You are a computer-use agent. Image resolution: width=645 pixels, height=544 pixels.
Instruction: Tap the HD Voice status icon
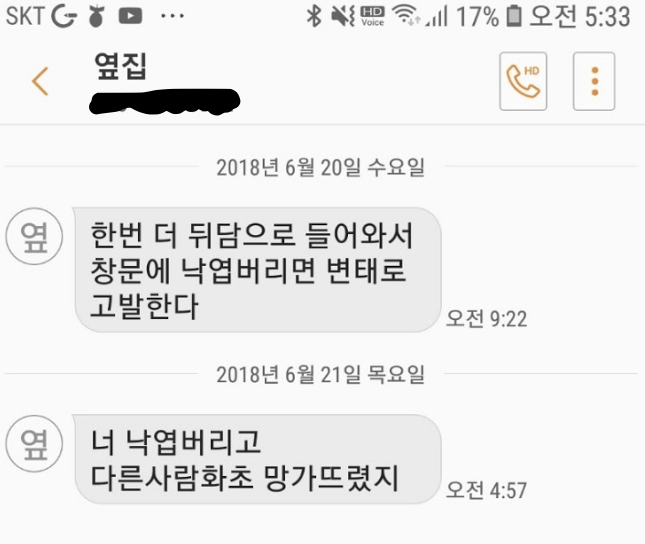[373, 16]
